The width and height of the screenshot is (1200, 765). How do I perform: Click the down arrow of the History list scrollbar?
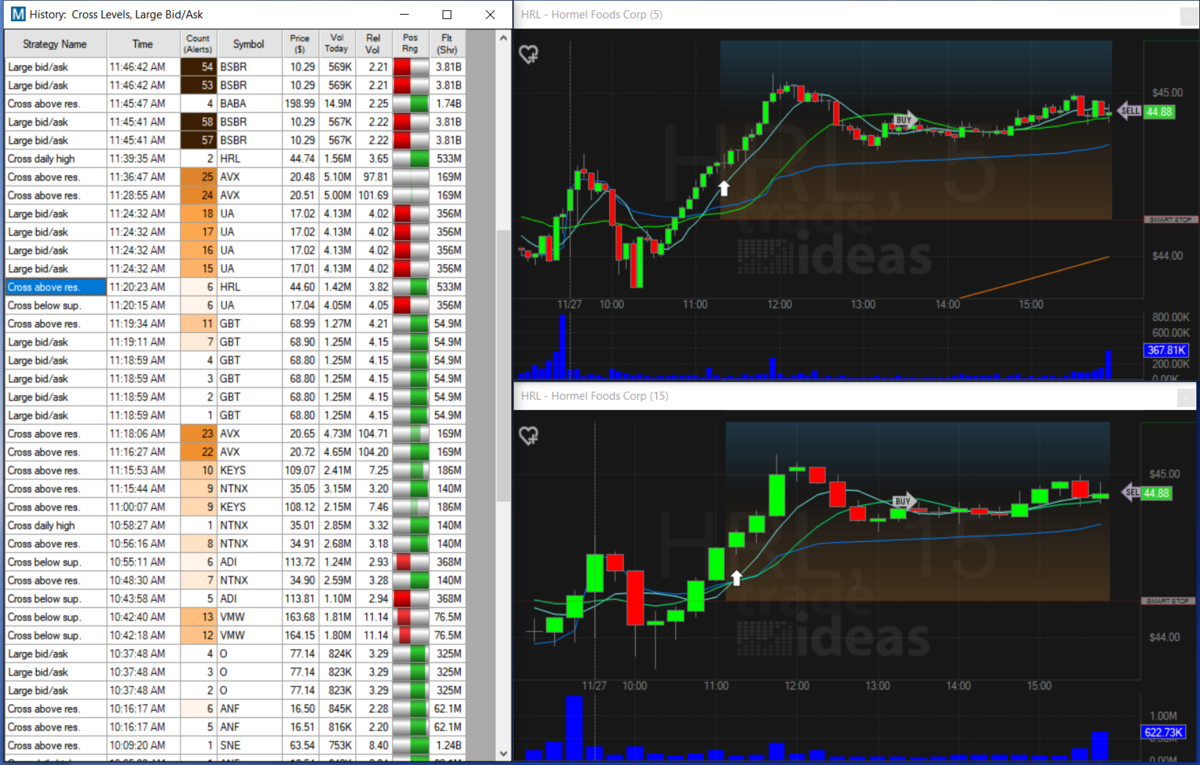point(503,754)
